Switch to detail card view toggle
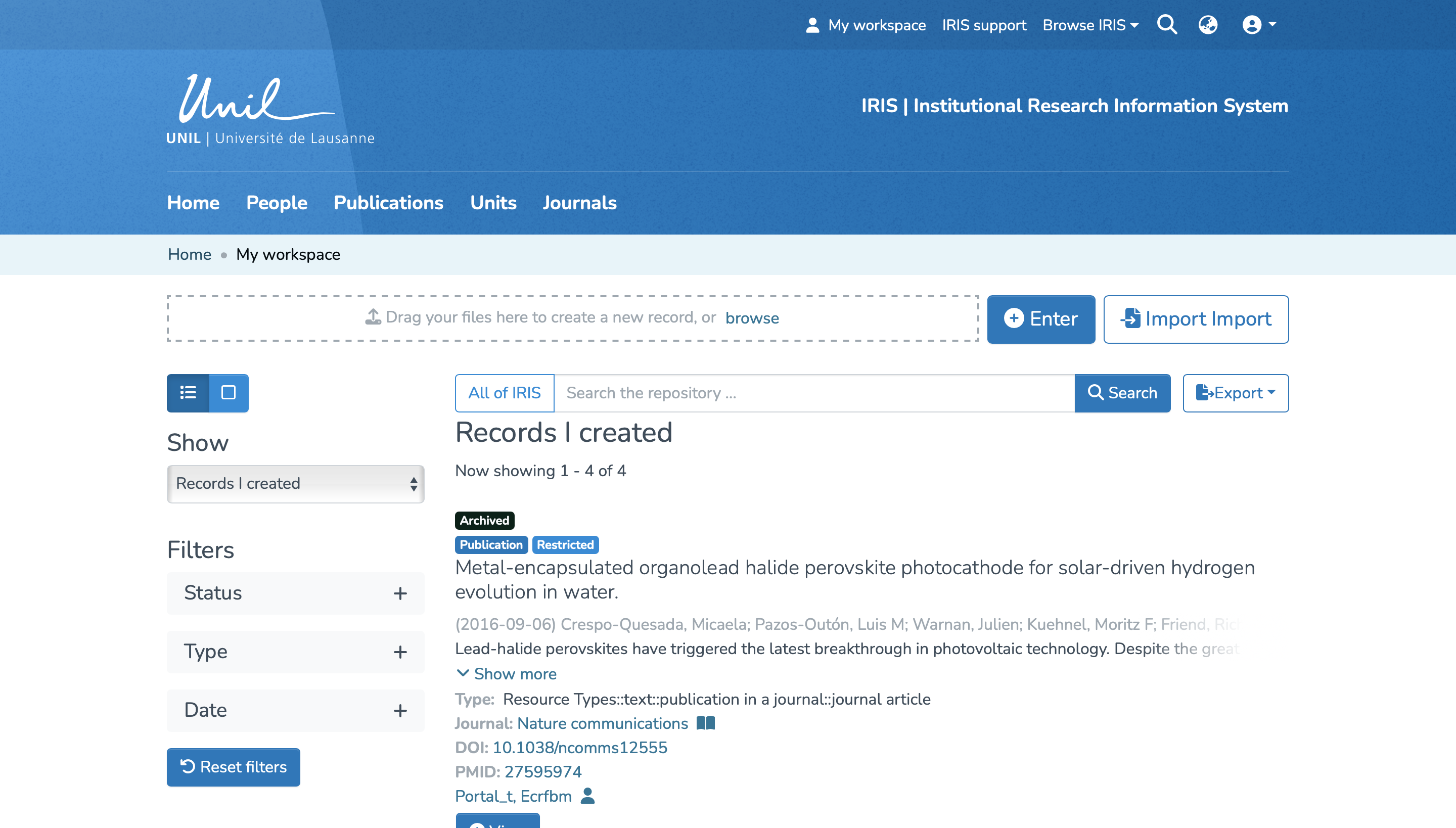 tap(229, 393)
